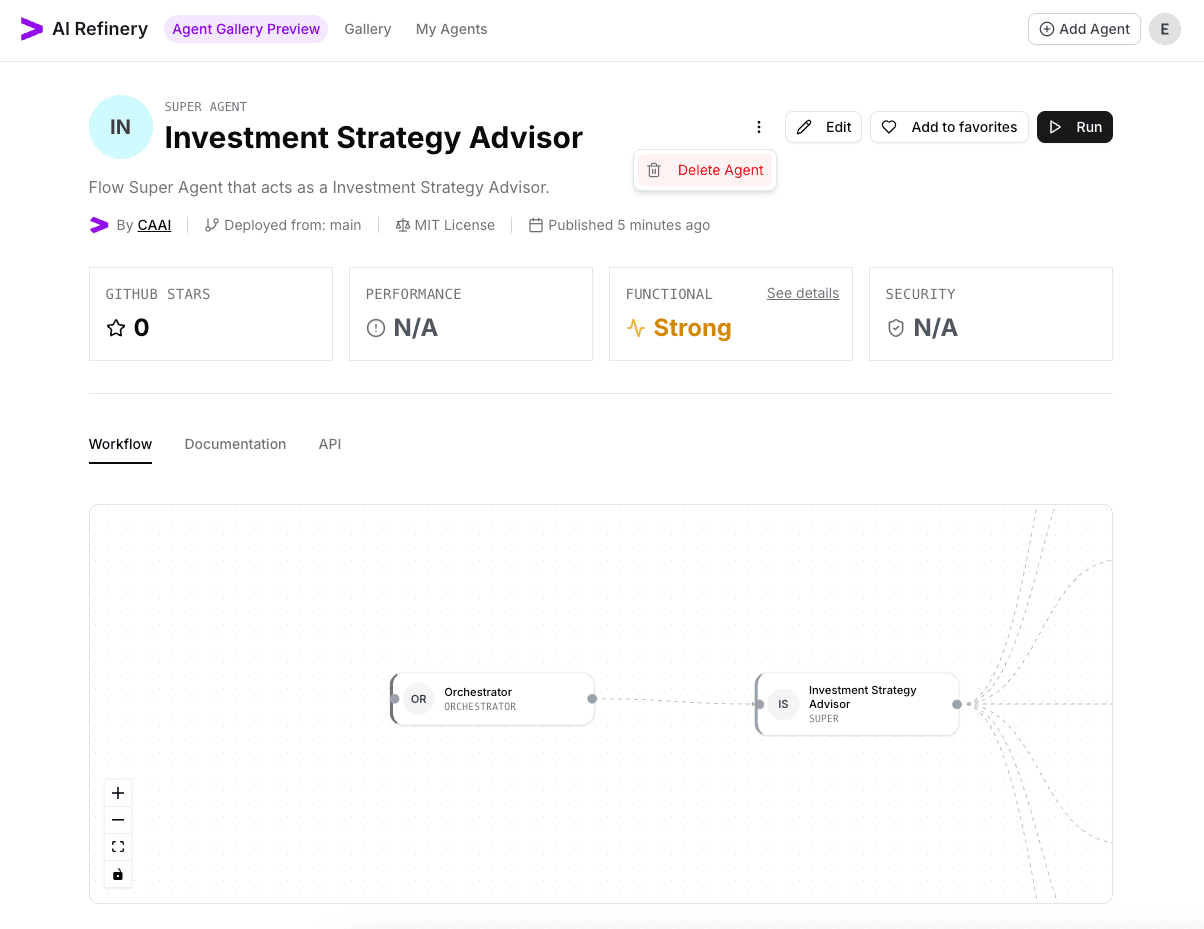Viewport: 1204px width, 929px height.
Task: Fit the workflow diagram to view
Action: tap(117, 846)
